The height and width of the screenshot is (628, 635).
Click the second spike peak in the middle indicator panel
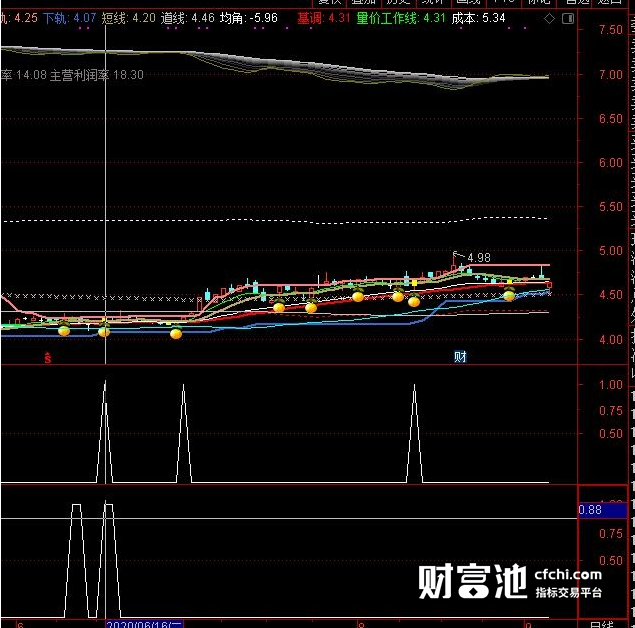[x=183, y=386]
